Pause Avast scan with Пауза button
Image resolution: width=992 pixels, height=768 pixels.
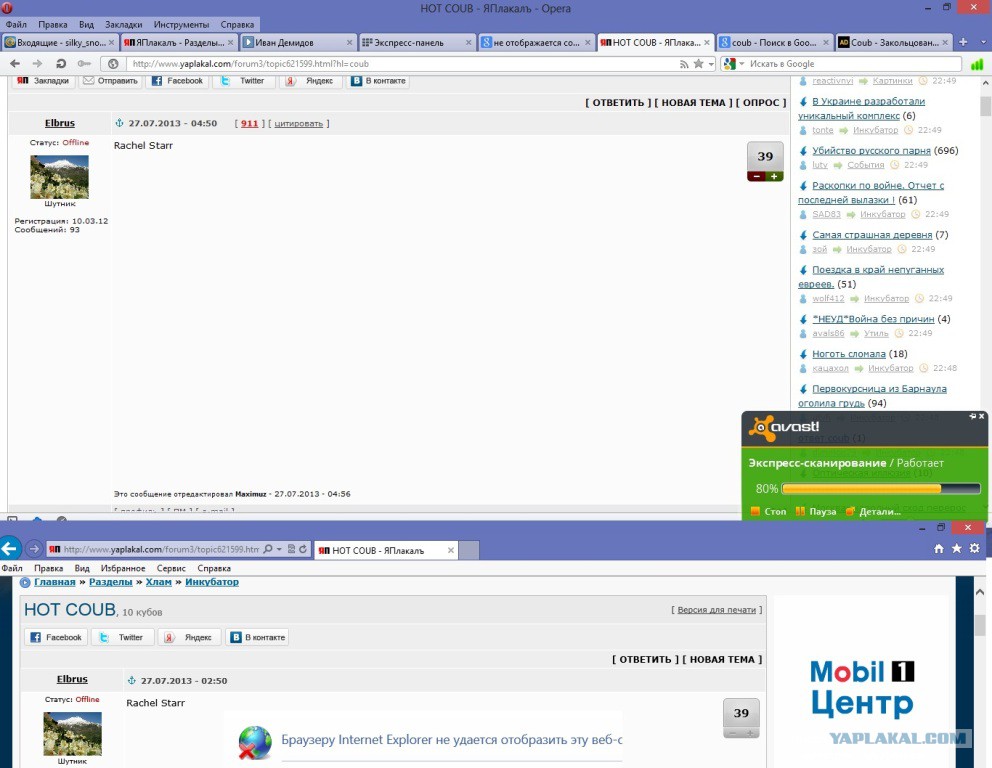tap(816, 511)
